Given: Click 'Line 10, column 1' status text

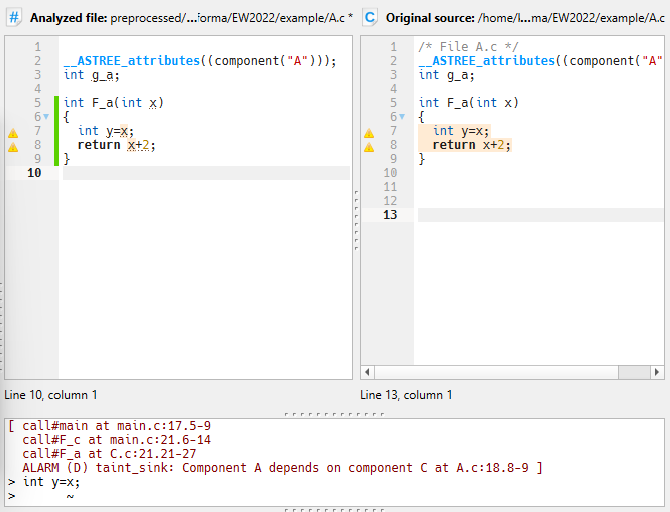Looking at the screenshot, I should tap(51, 395).
